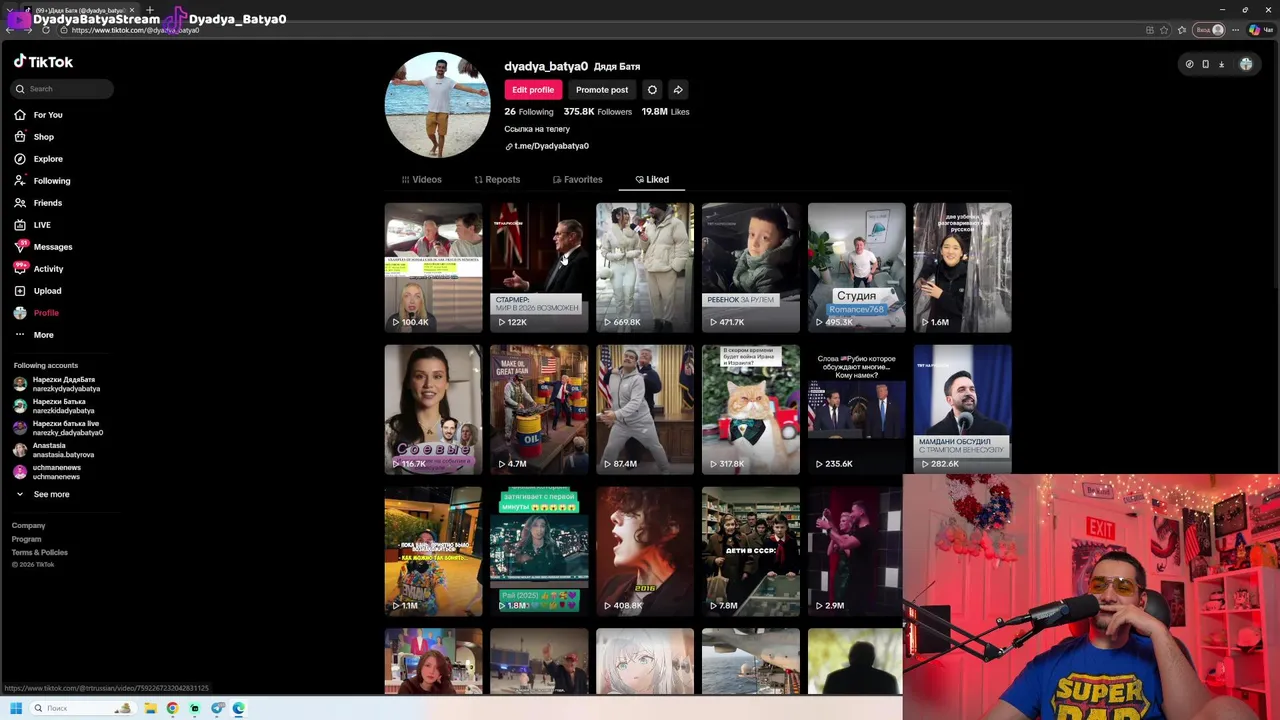Viewport: 1280px width, 720px height.
Task: Open Нарезки батька live account
Action: tap(58, 428)
